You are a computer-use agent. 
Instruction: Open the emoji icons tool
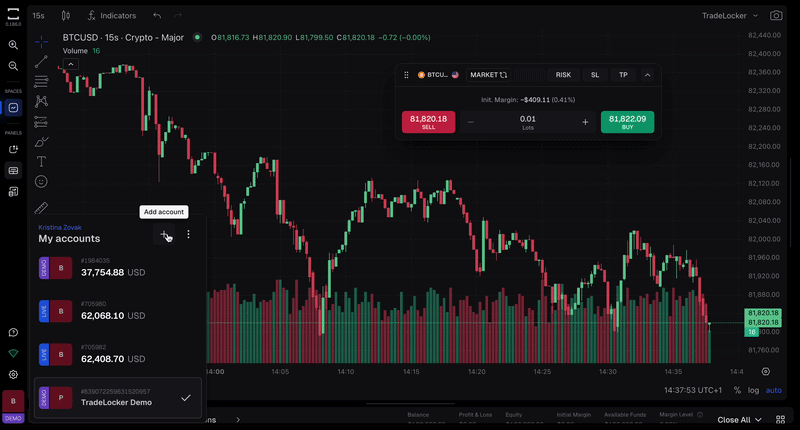pyautogui.click(x=41, y=182)
